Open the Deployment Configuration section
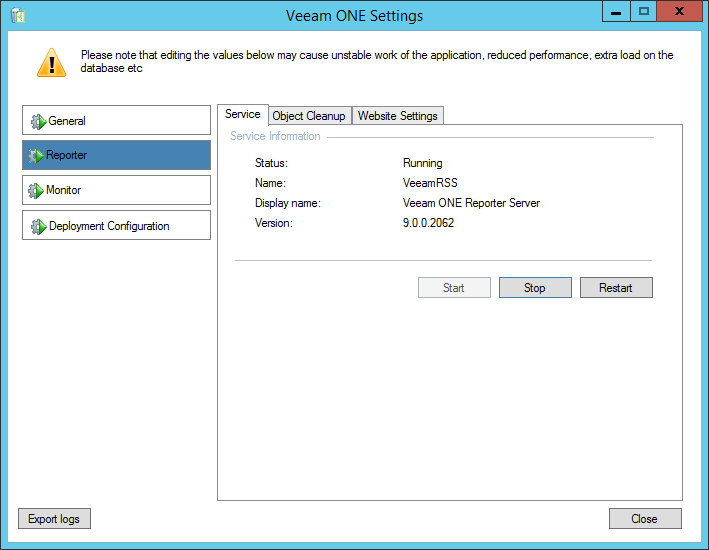709x550 pixels. [x=116, y=225]
